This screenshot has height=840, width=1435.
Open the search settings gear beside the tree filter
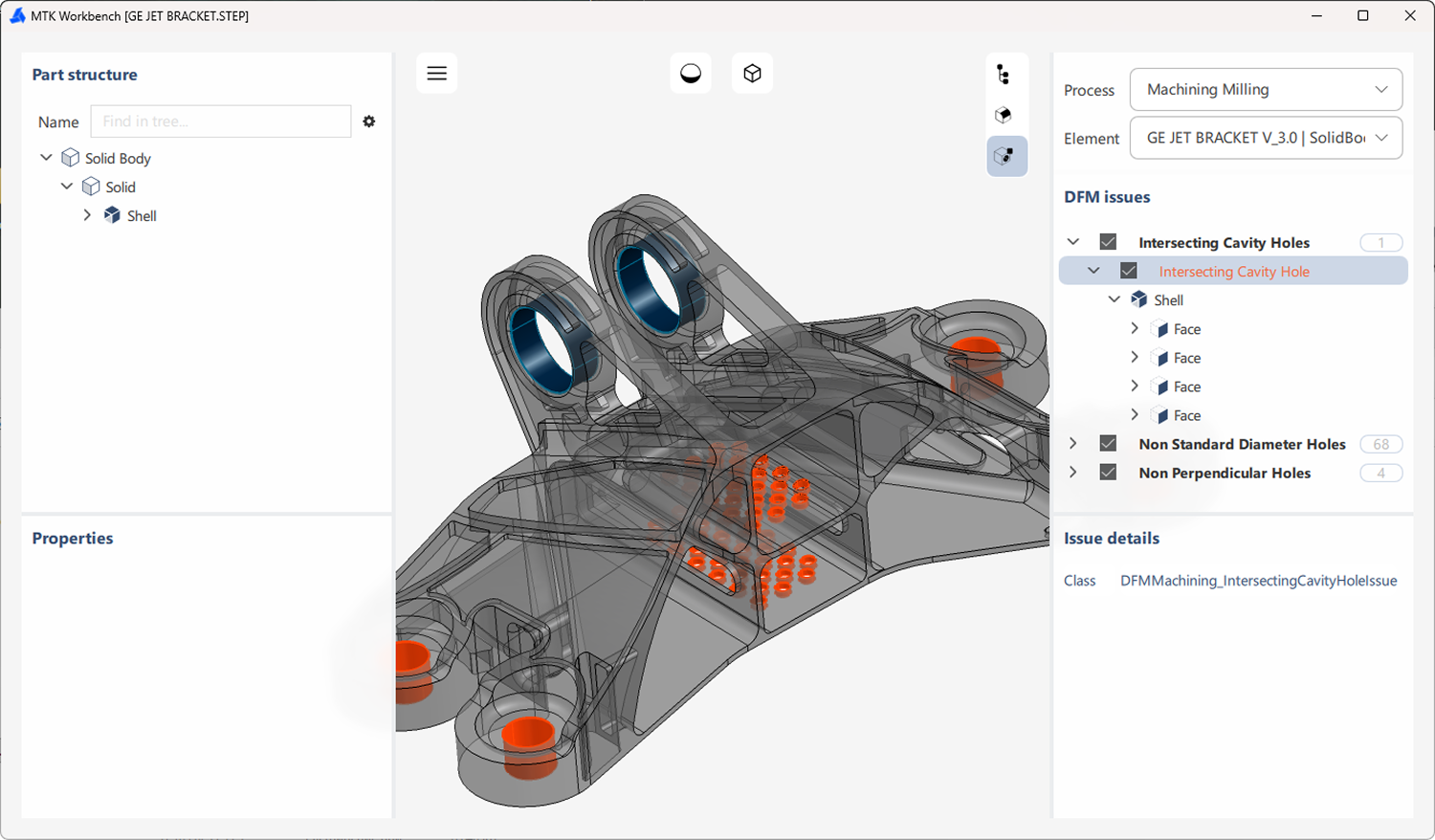(368, 122)
